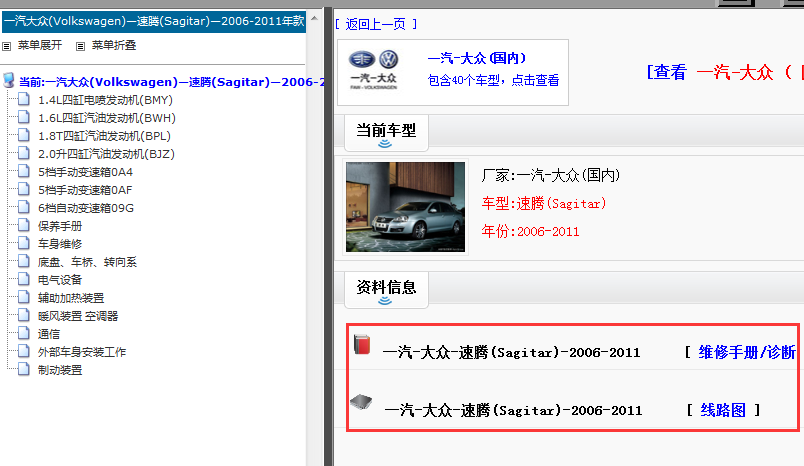Click the 查看 一汽-大众 heading link
This screenshot has width=804, height=466.
tap(725, 72)
